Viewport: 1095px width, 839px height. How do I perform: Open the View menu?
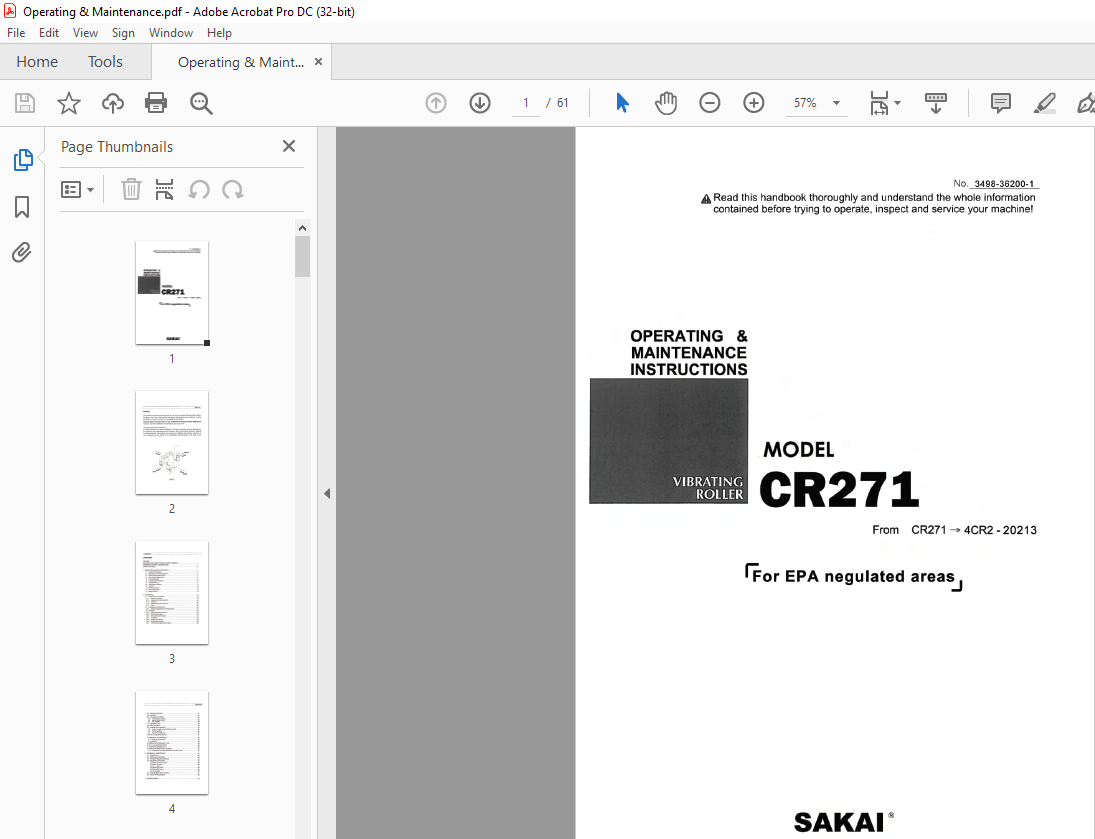85,33
